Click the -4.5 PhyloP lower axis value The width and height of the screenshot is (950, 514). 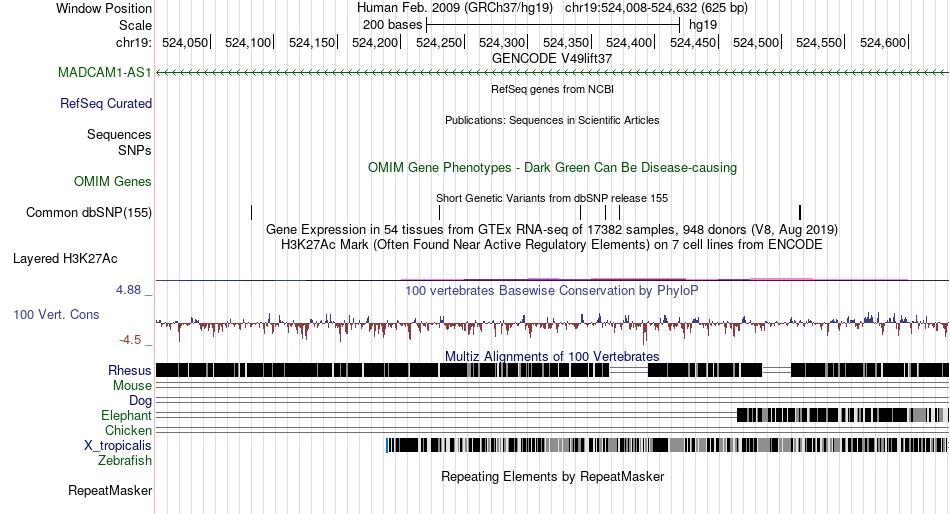[130, 340]
